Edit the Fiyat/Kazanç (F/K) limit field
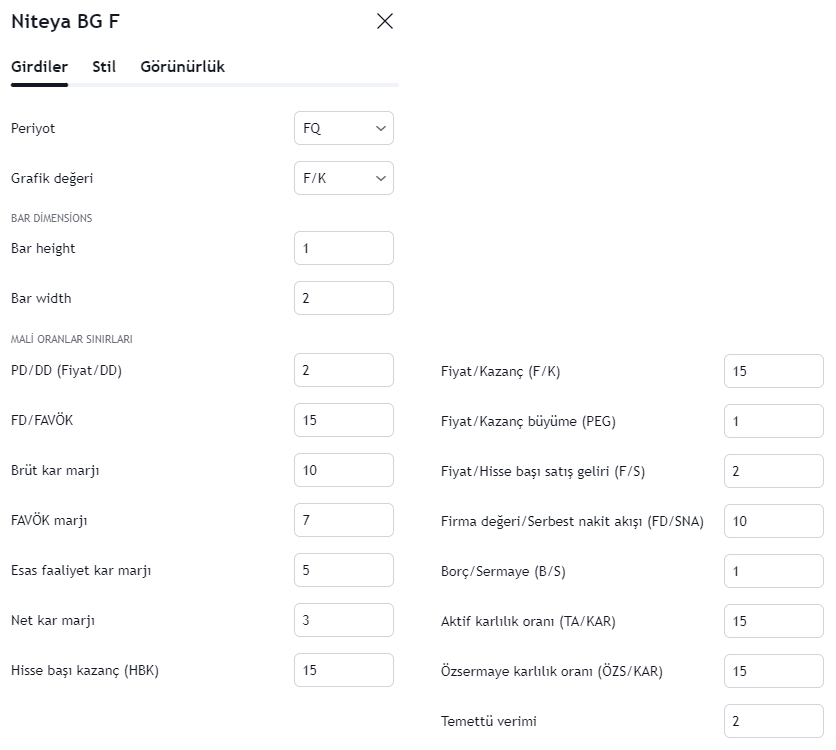 point(773,371)
